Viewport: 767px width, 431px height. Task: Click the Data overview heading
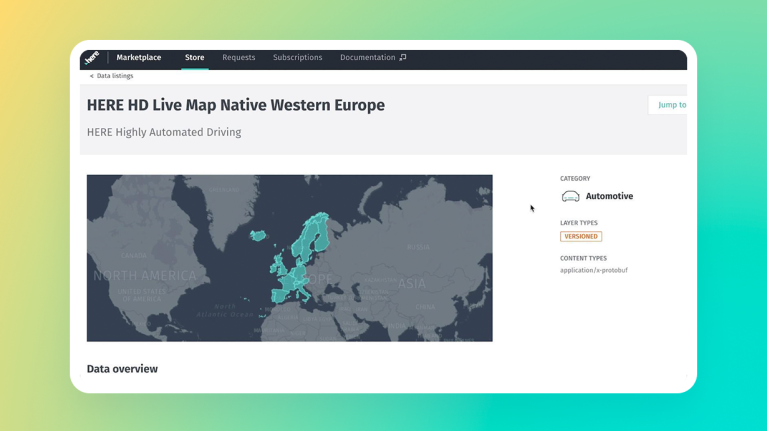click(122, 369)
